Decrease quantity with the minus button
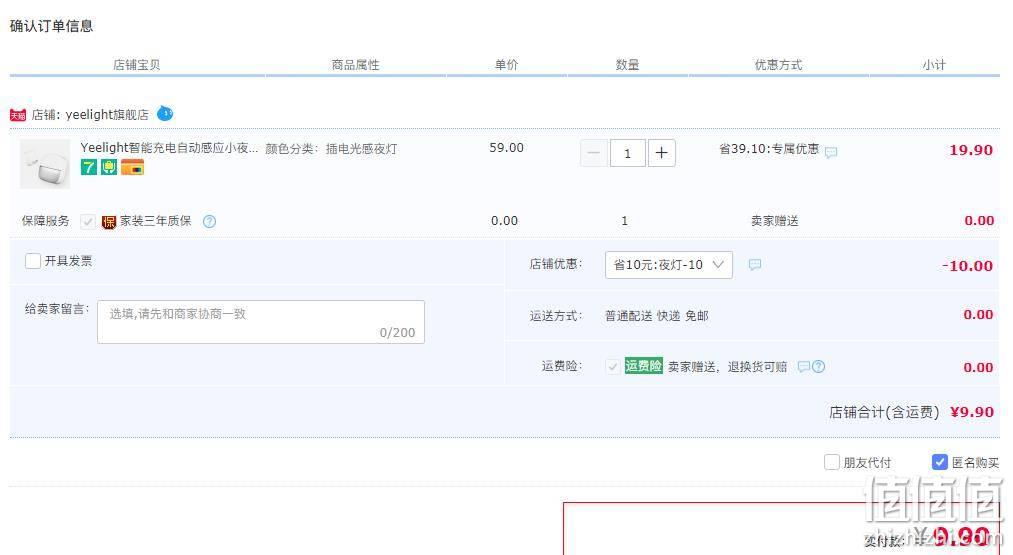Image resolution: width=1013 pixels, height=555 pixels. (594, 153)
